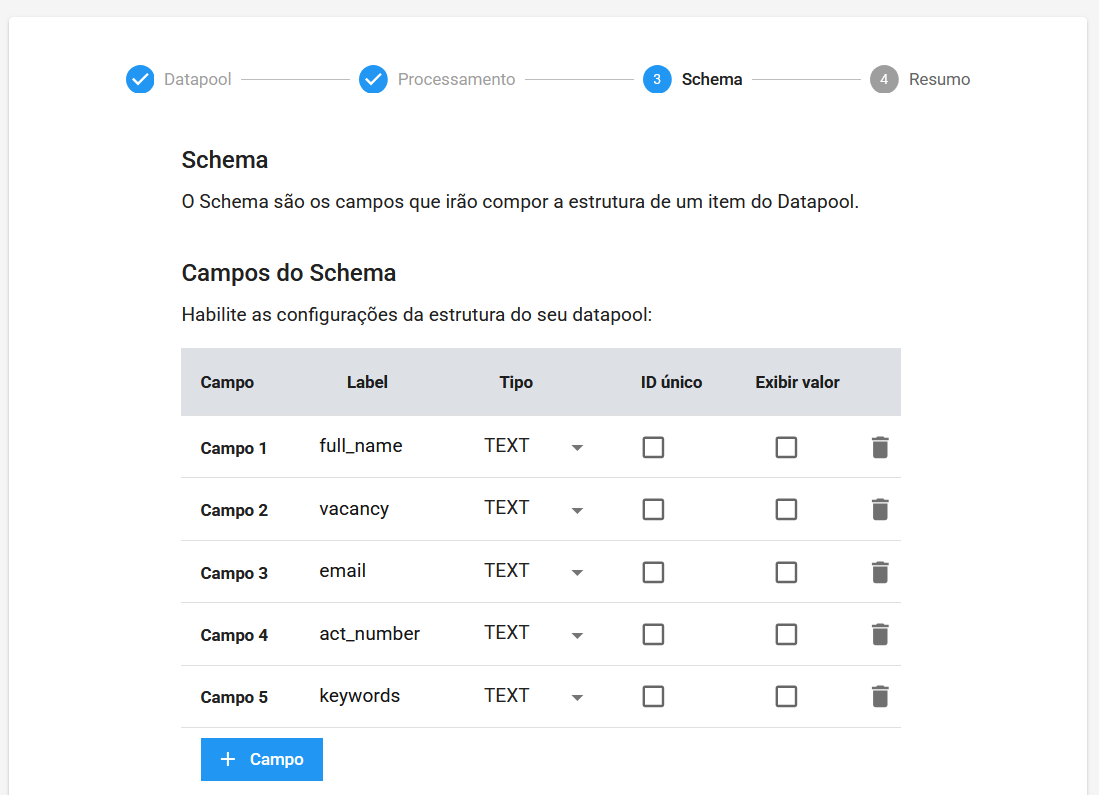Remove the act_number field using trash icon
This screenshot has height=795, width=1099.
[879, 634]
